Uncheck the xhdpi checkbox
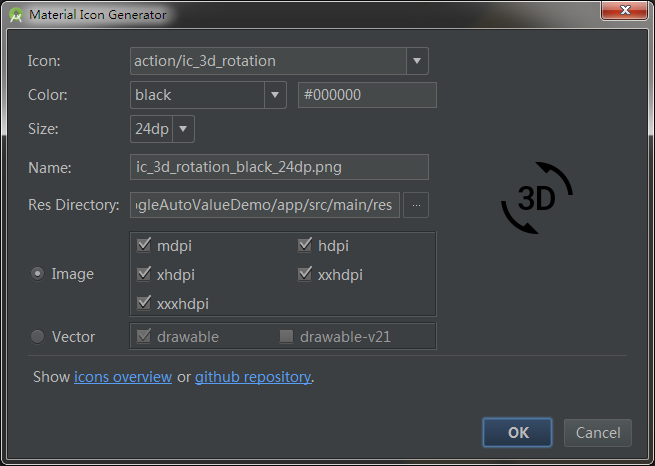The width and height of the screenshot is (655, 466). point(143,274)
